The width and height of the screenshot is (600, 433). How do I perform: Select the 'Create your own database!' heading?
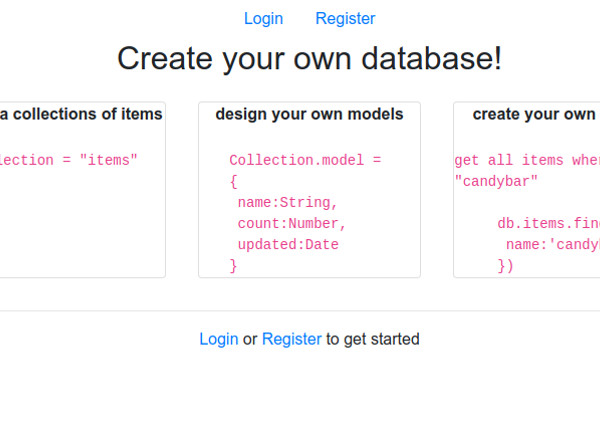point(309,58)
